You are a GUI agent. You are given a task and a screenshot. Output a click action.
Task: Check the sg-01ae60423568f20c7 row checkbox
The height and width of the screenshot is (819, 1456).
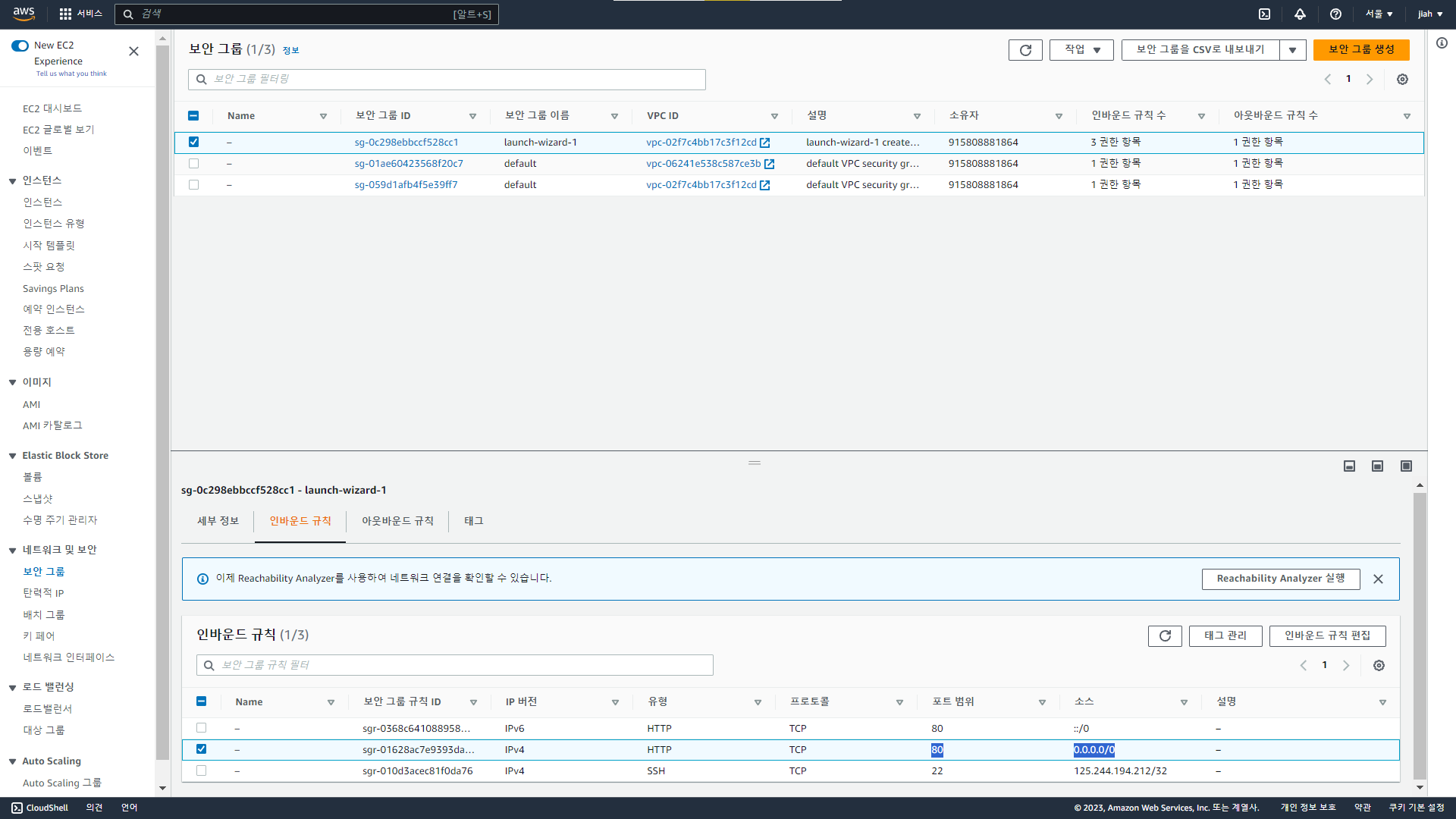(x=193, y=164)
